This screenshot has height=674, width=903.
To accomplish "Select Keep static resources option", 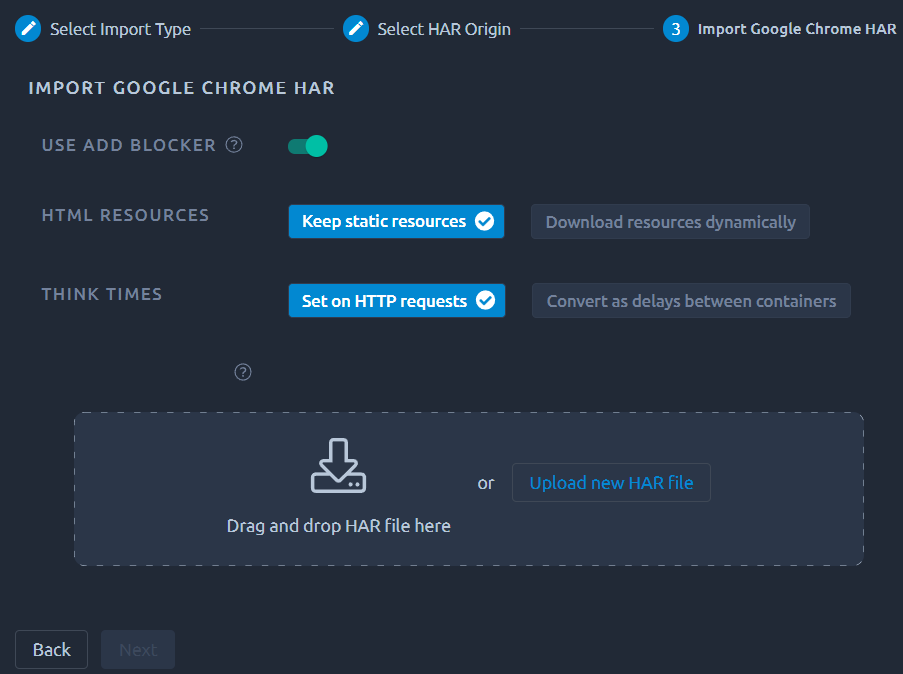I will (x=396, y=221).
